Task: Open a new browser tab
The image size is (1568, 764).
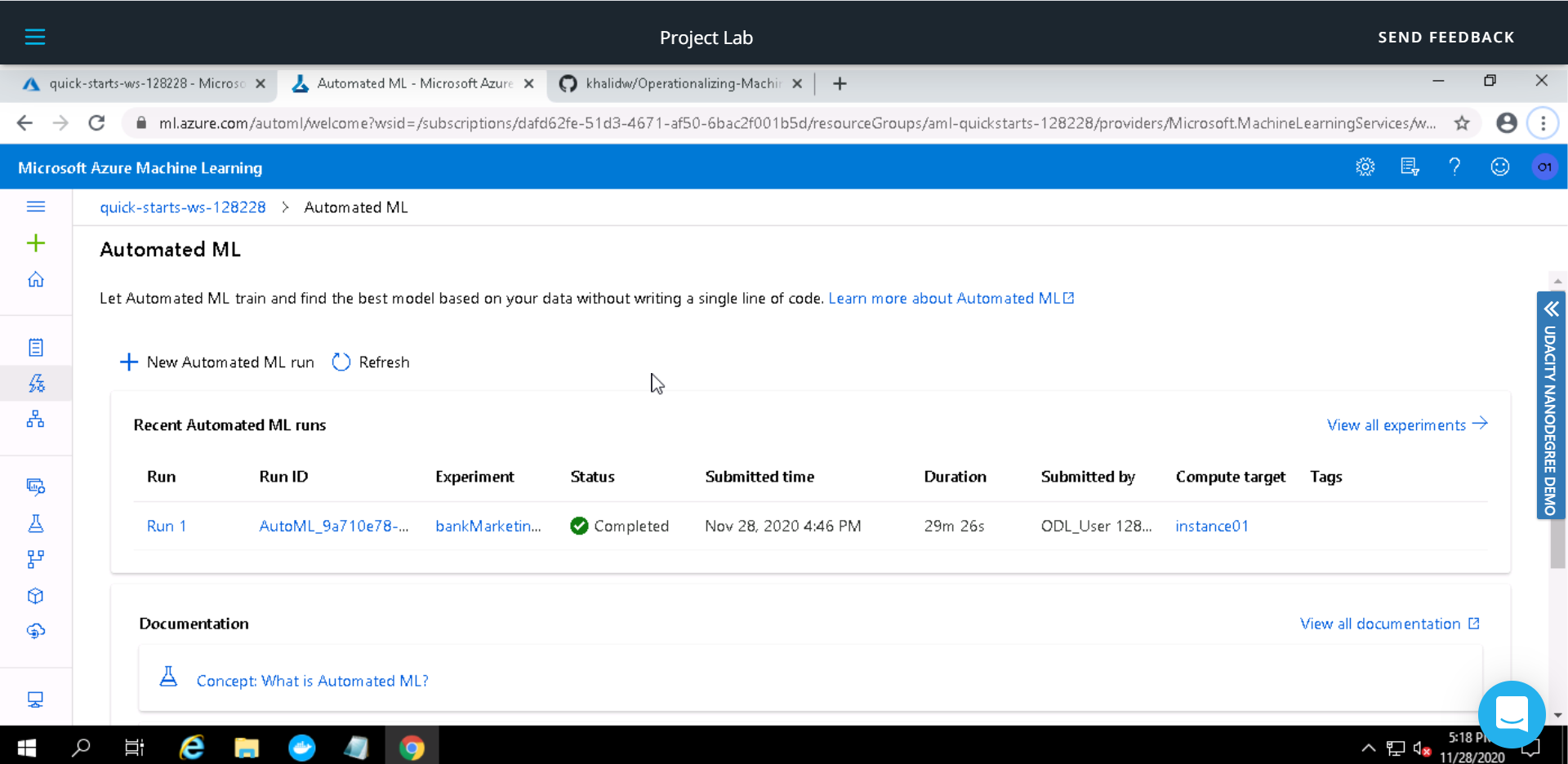Action: [840, 83]
